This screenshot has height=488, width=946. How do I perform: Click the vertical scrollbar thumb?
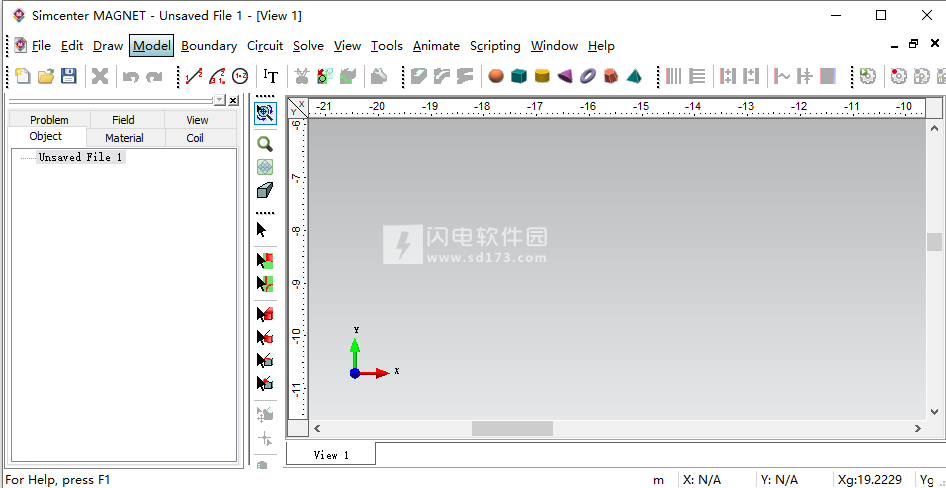[x=934, y=242]
